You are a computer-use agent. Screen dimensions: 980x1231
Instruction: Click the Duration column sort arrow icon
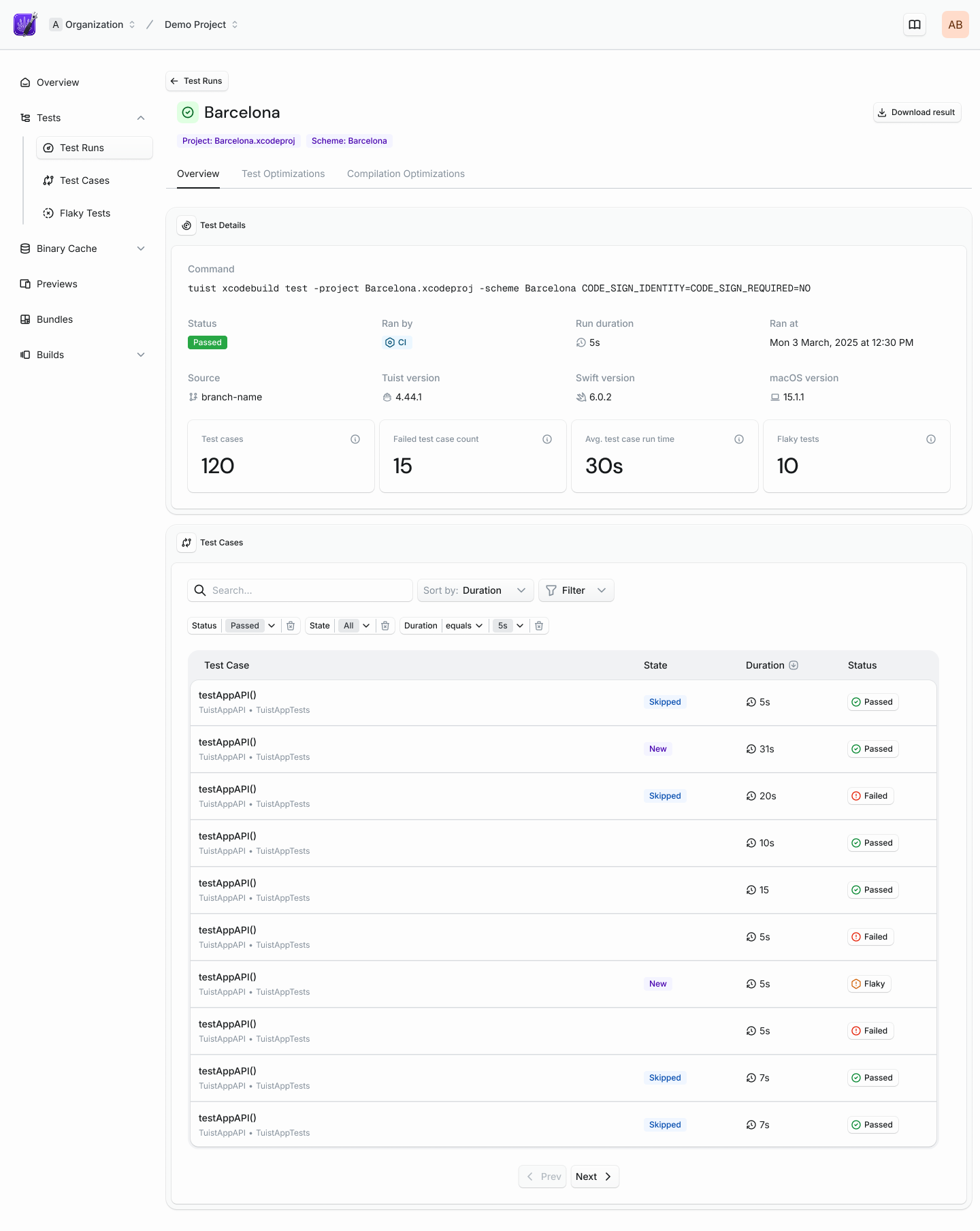pos(794,665)
